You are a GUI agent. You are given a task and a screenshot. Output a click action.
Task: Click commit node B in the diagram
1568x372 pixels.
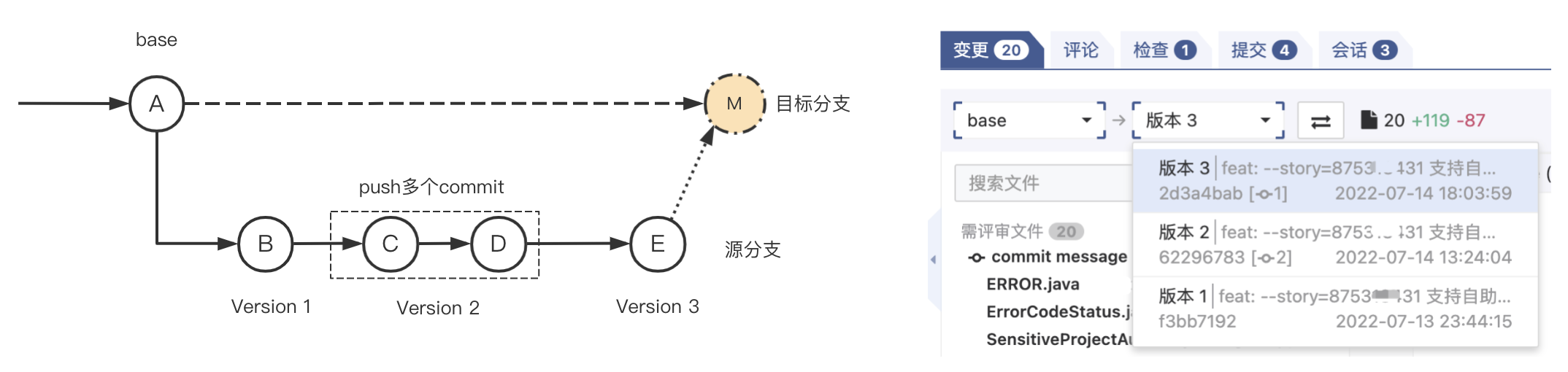(265, 244)
